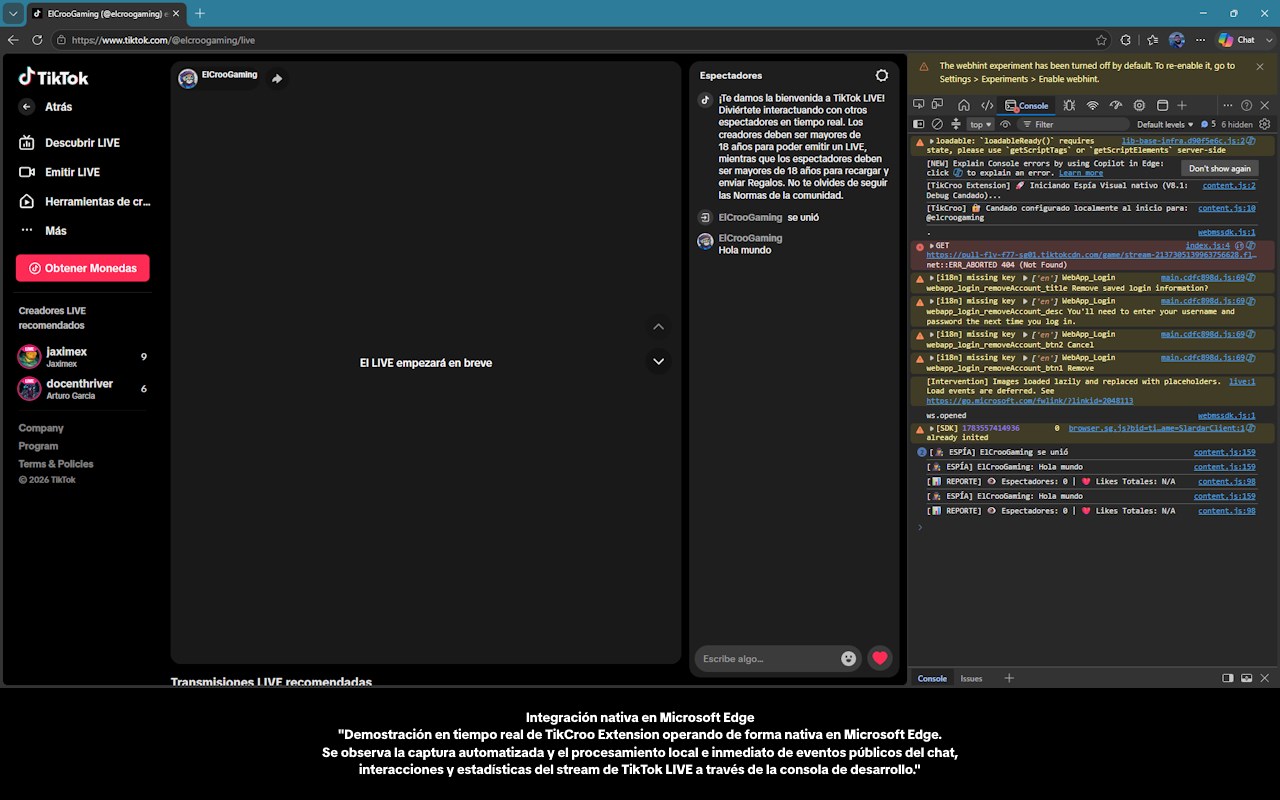Toggle device emulation in DevTools
Viewport: 1280px width, 800px height.
click(938, 105)
